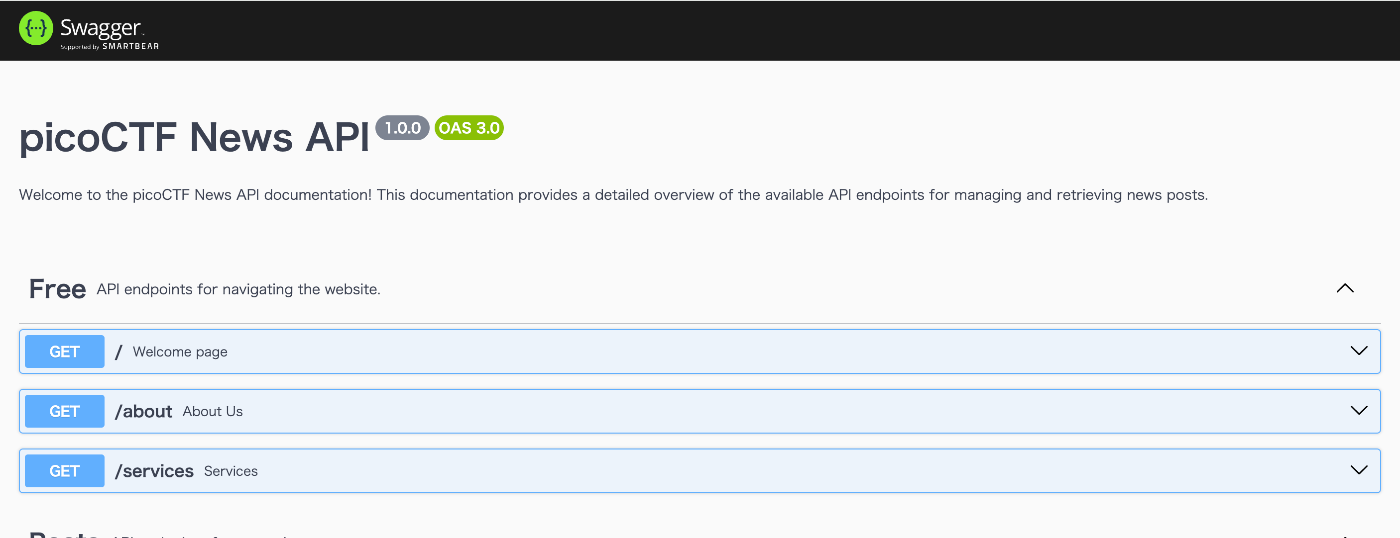
Task: Expand the GET /about chevron arrow
Action: click(x=1359, y=411)
